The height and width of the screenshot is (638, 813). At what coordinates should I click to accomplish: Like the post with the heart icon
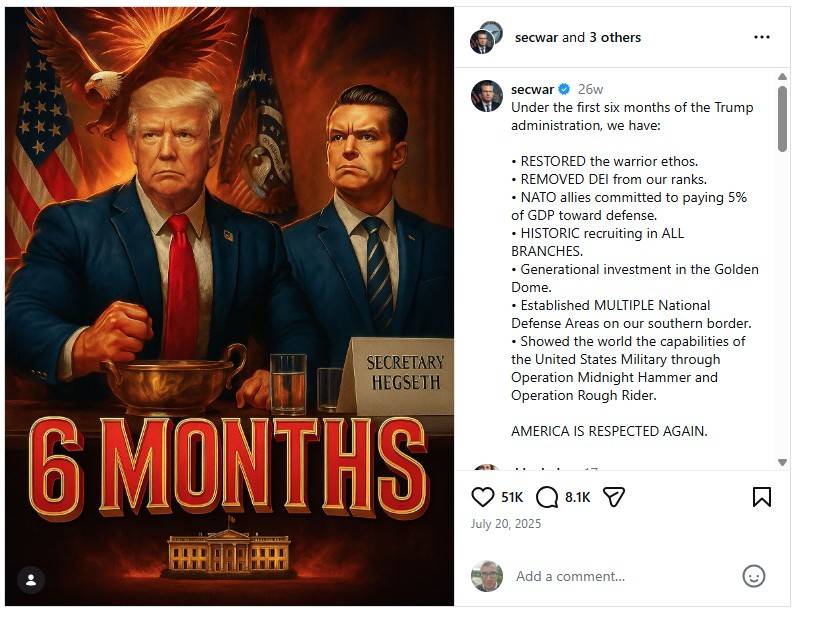pyautogui.click(x=483, y=497)
